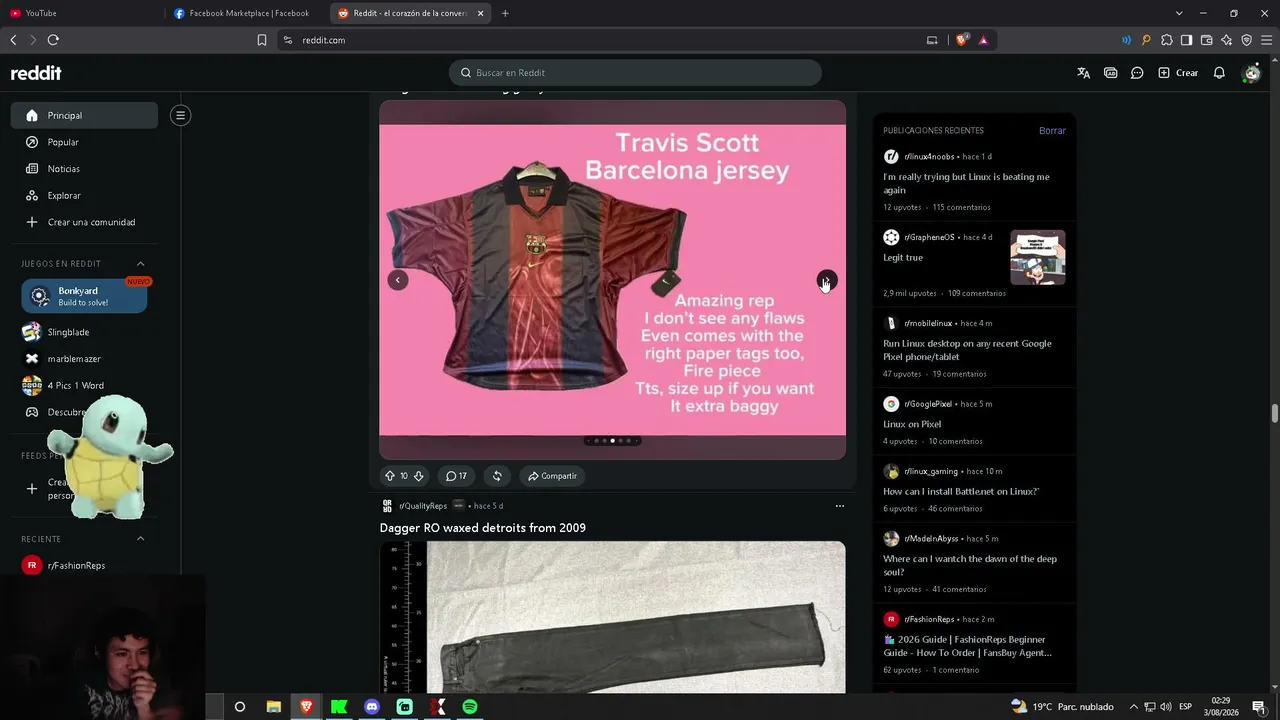Open Spotify from the taskbar
Image resolution: width=1280 pixels, height=720 pixels.
(x=470, y=707)
